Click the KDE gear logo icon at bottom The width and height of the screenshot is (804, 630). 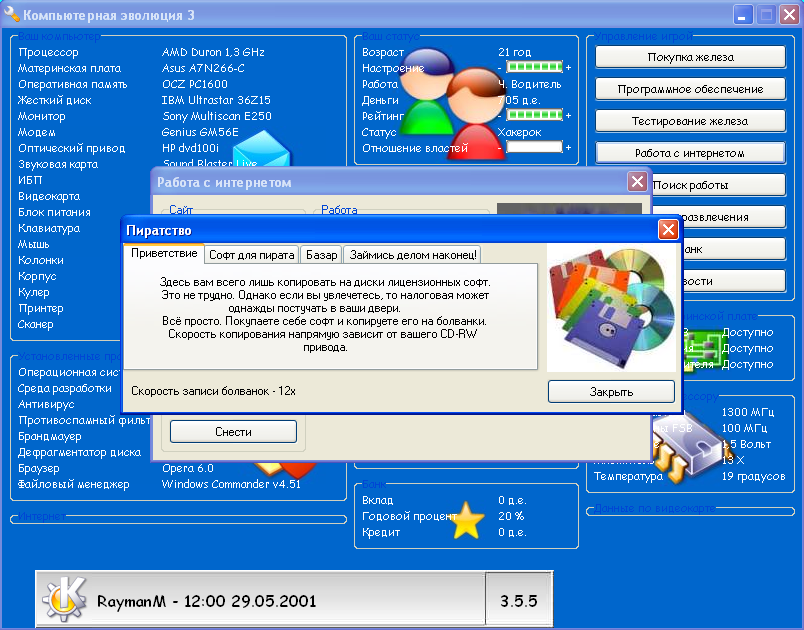(64, 598)
